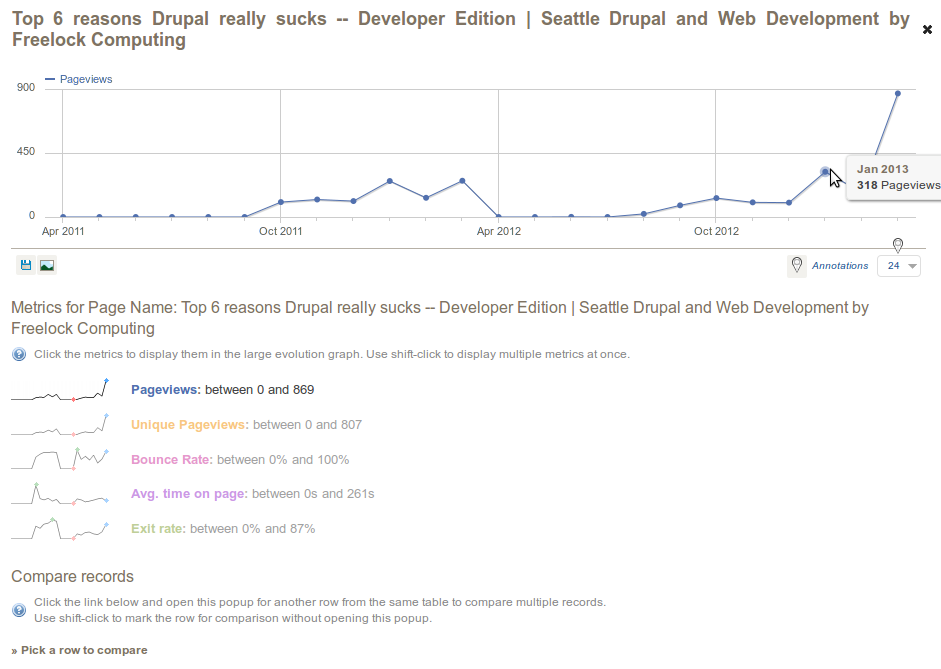941x669 pixels.
Task: Click the highest data point at graph end
Action: coord(898,94)
